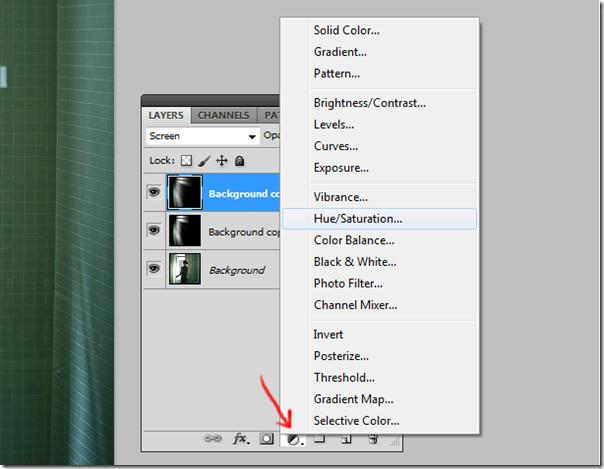Choose Curves adjustment from the menu

click(x=334, y=146)
